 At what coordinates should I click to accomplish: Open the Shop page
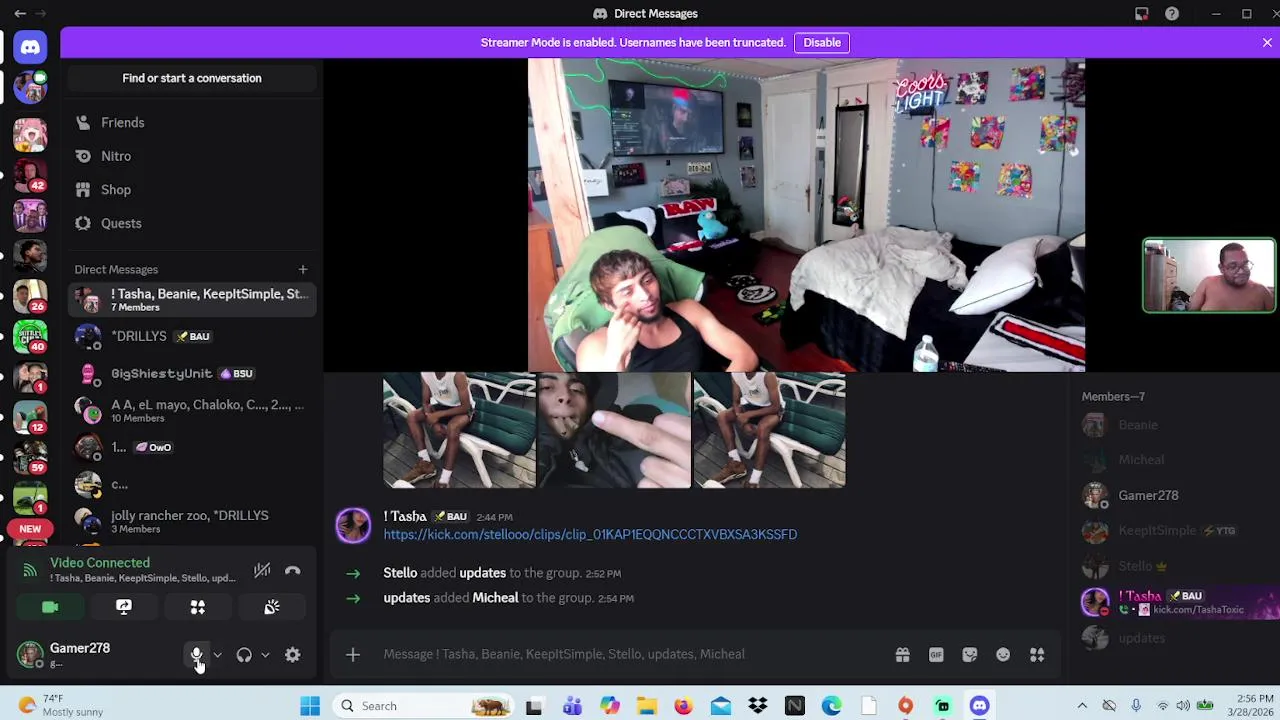192,190
